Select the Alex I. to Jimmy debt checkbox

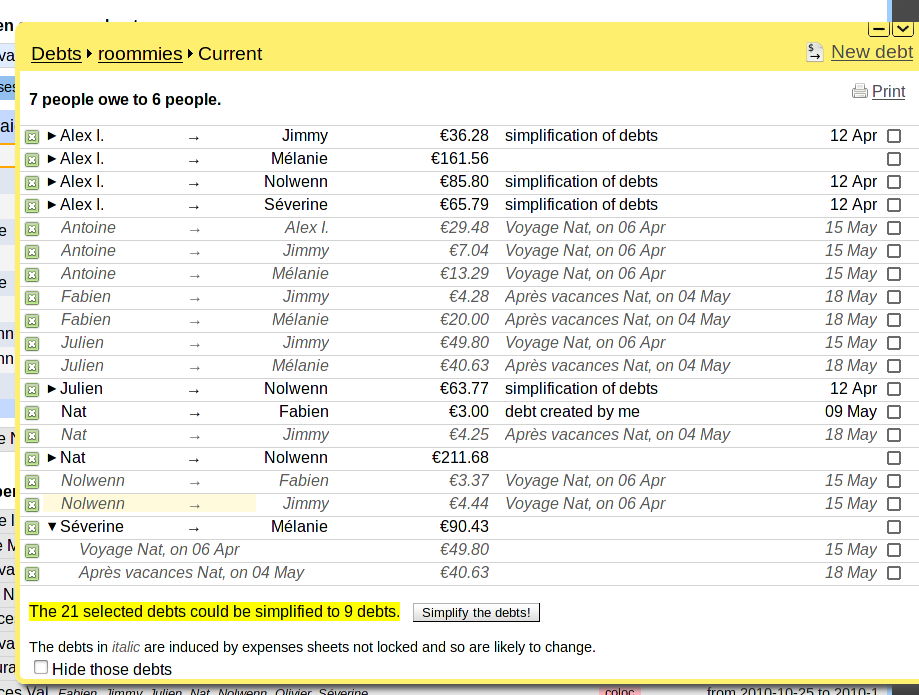click(x=894, y=136)
